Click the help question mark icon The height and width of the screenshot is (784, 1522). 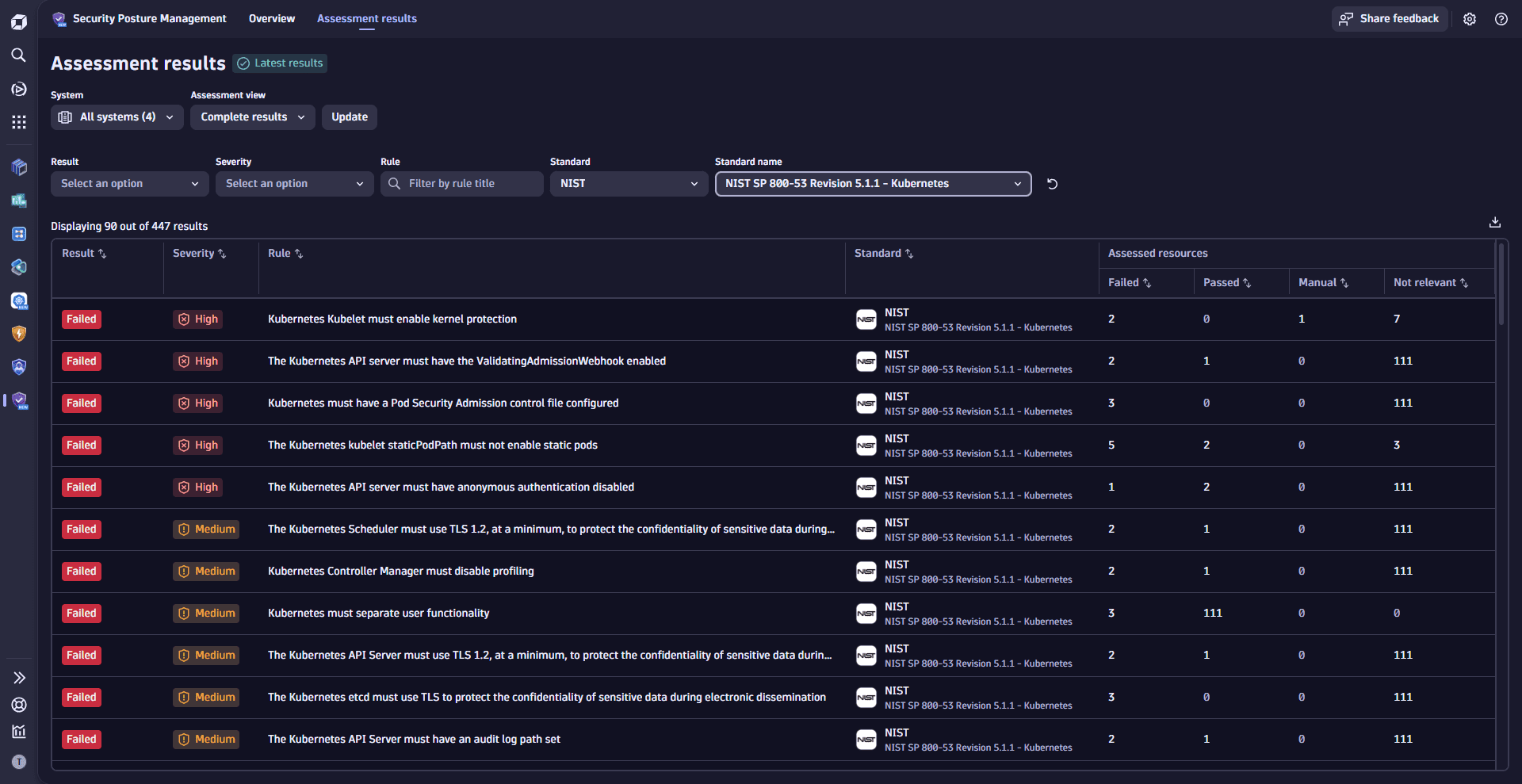coord(1501,19)
